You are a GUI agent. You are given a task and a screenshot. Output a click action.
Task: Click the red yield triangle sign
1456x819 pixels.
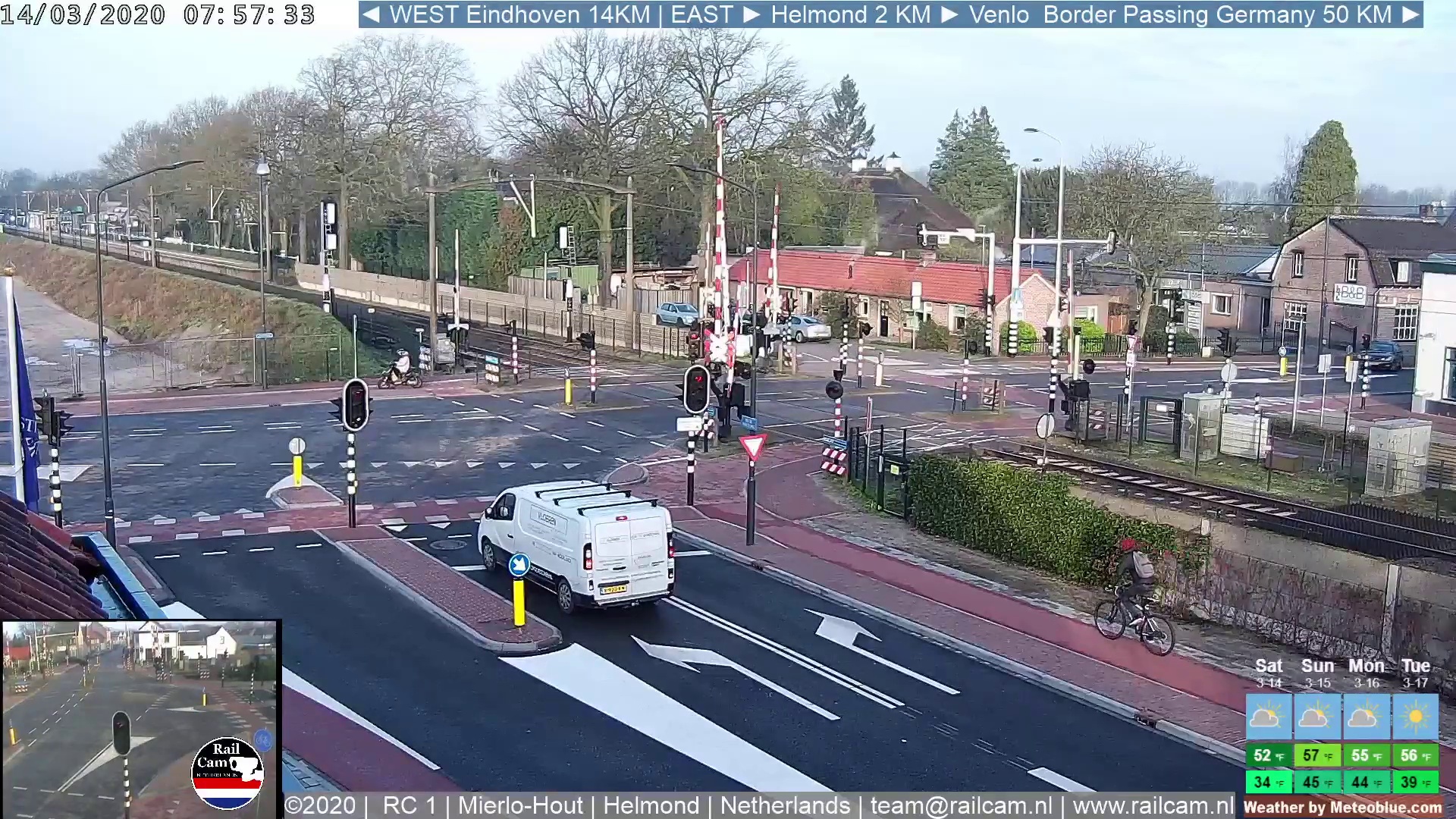[x=752, y=446]
